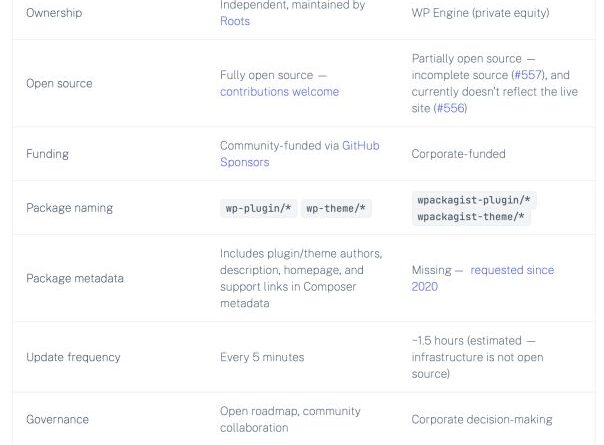604x445 pixels.
Task: Click the Governance row label
Action: point(57,419)
